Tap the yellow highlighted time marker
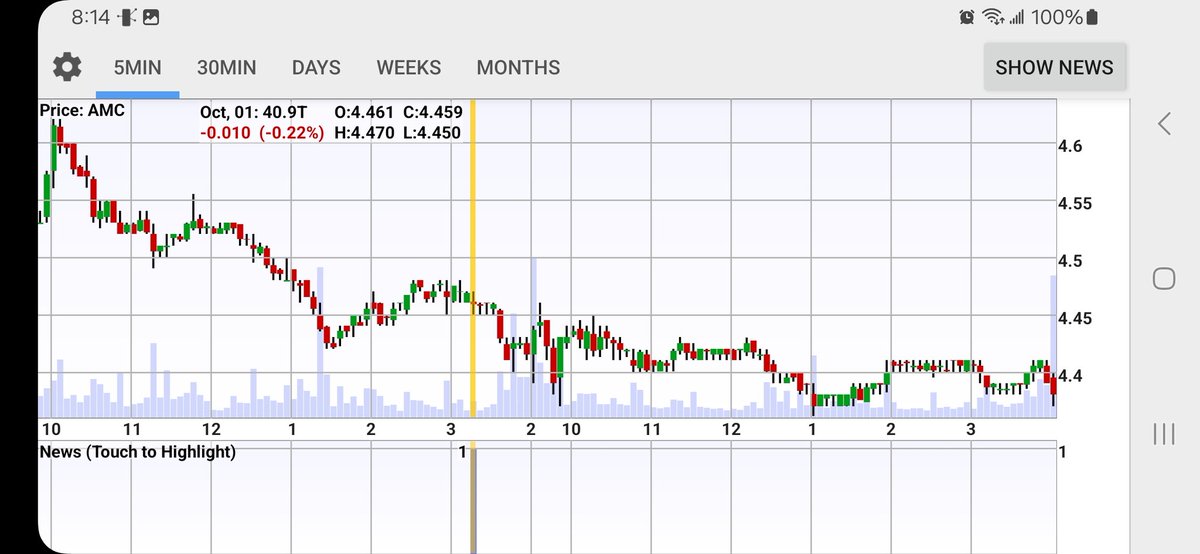The image size is (1200, 554). point(473,258)
